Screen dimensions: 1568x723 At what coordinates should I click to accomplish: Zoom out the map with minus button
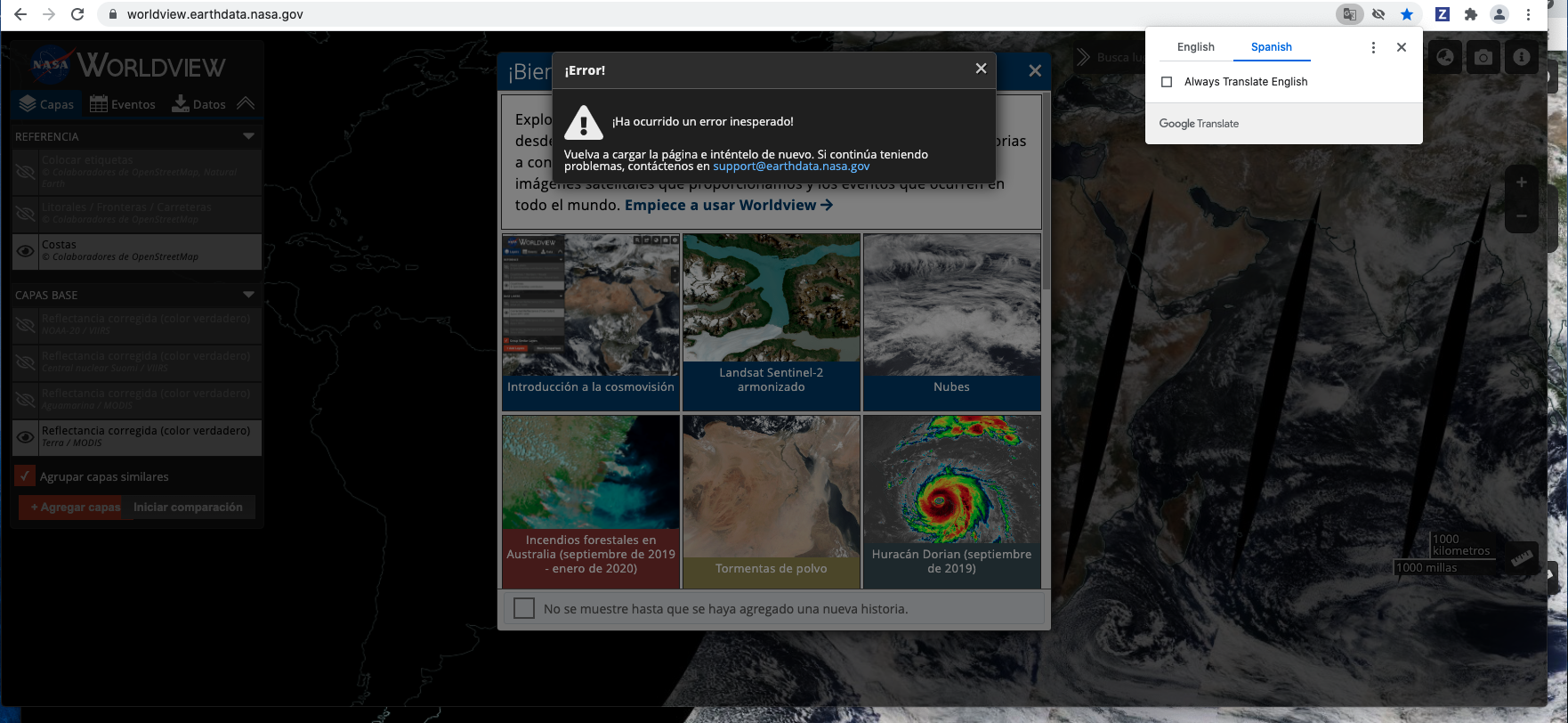tap(1522, 215)
